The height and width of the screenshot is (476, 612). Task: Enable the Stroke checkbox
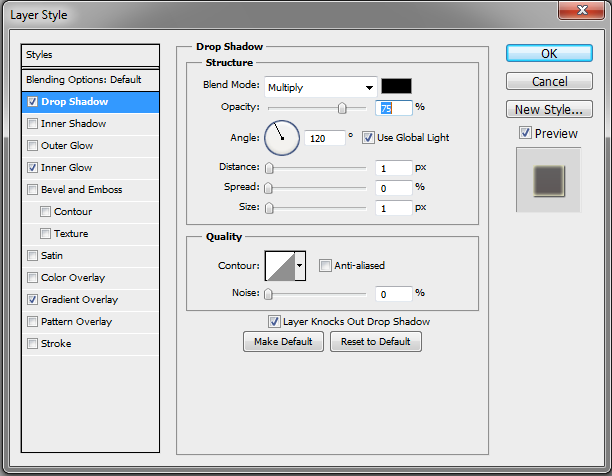(x=32, y=344)
